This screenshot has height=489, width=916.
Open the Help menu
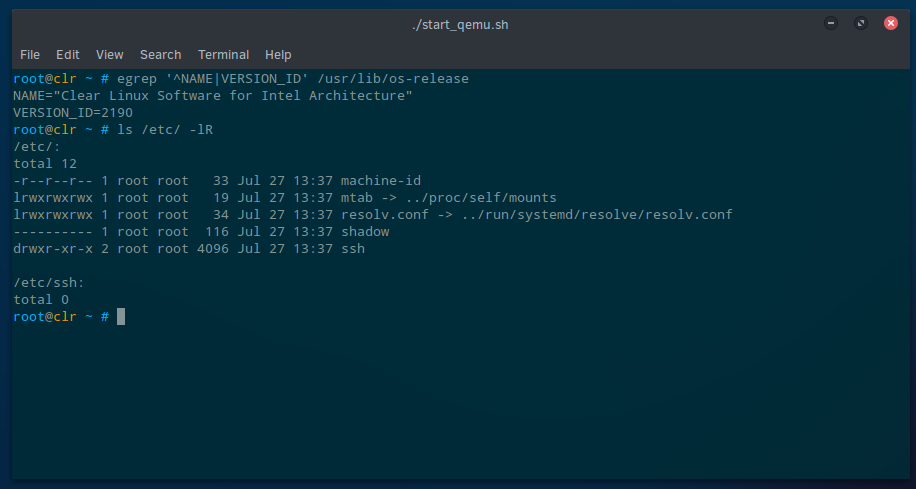pos(278,55)
